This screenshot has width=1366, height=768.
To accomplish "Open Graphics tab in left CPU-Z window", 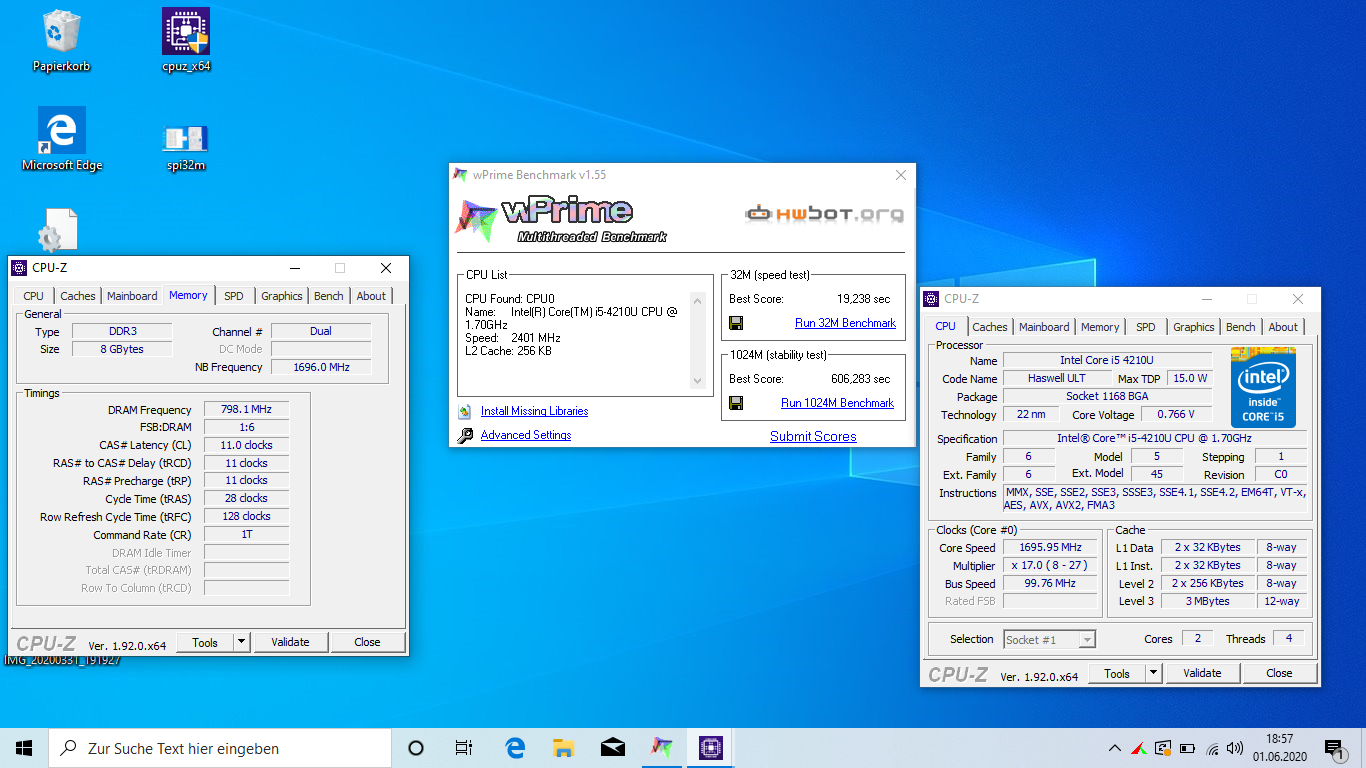I will coord(282,296).
